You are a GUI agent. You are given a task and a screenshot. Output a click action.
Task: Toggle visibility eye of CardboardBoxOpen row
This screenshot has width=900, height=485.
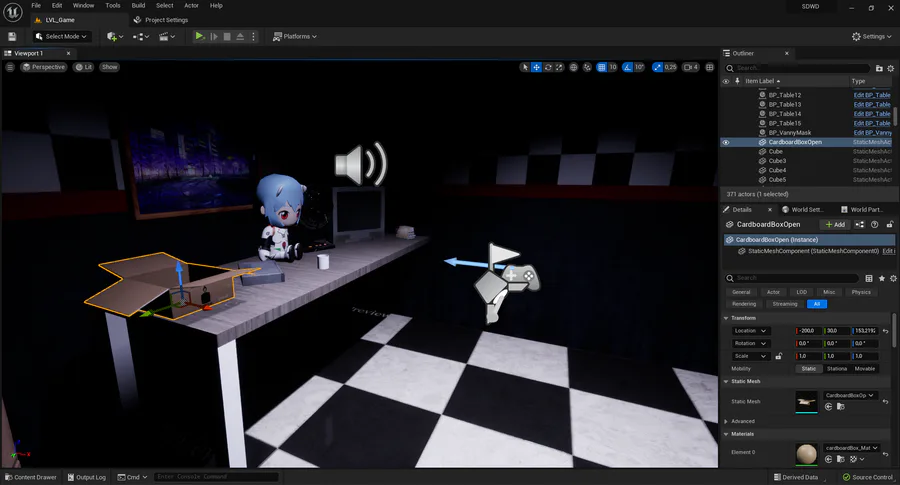tap(726, 142)
